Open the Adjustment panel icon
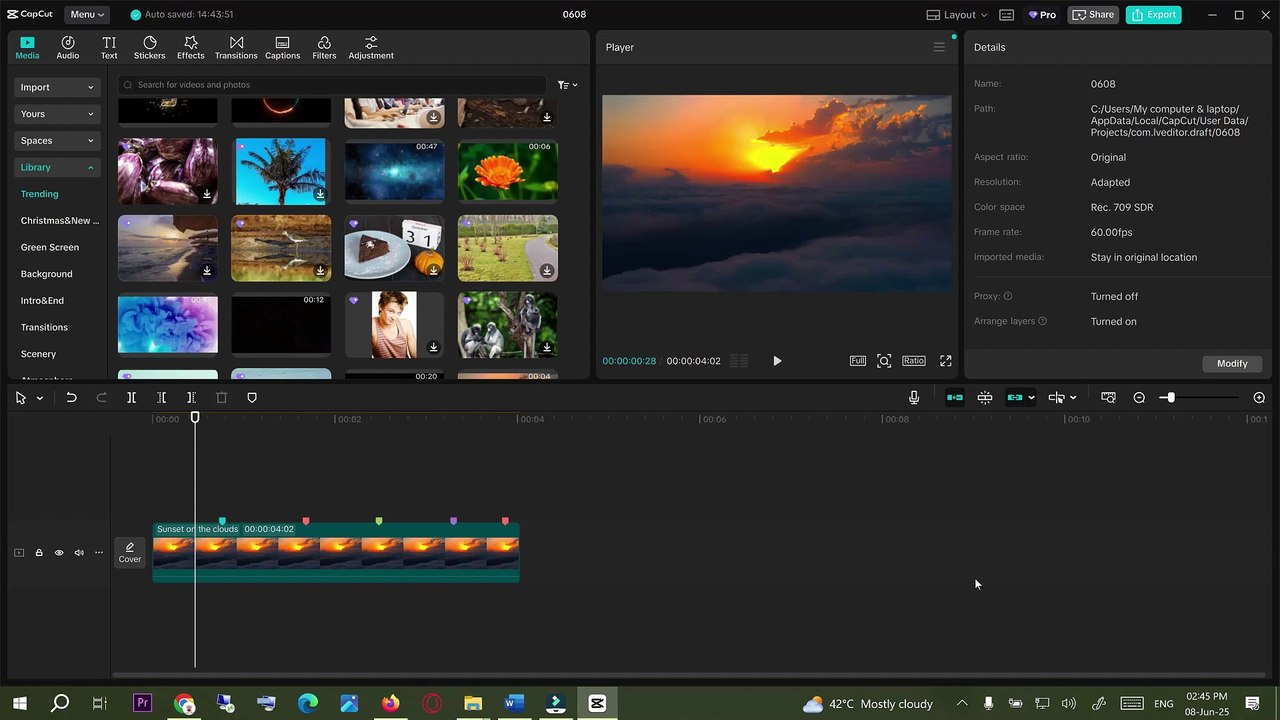Screen dimensions: 1280x720 [371, 47]
